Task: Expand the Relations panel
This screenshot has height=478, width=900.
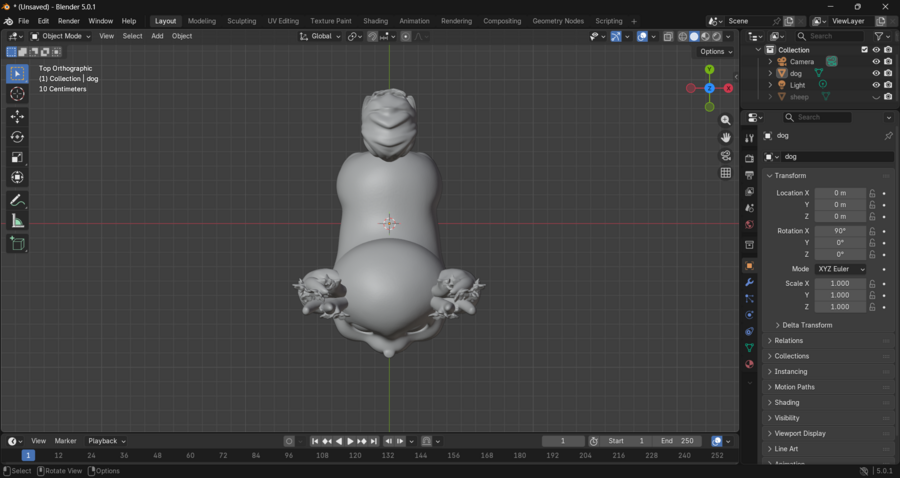Action: point(789,341)
